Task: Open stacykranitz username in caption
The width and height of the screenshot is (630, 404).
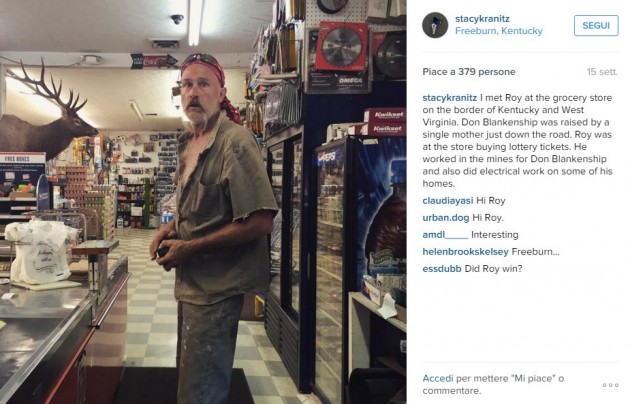Action: 449,98
